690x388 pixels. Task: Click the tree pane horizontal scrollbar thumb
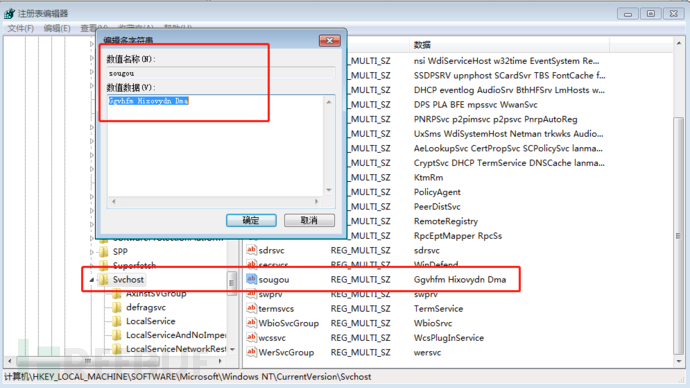pyautogui.click(x=88, y=361)
